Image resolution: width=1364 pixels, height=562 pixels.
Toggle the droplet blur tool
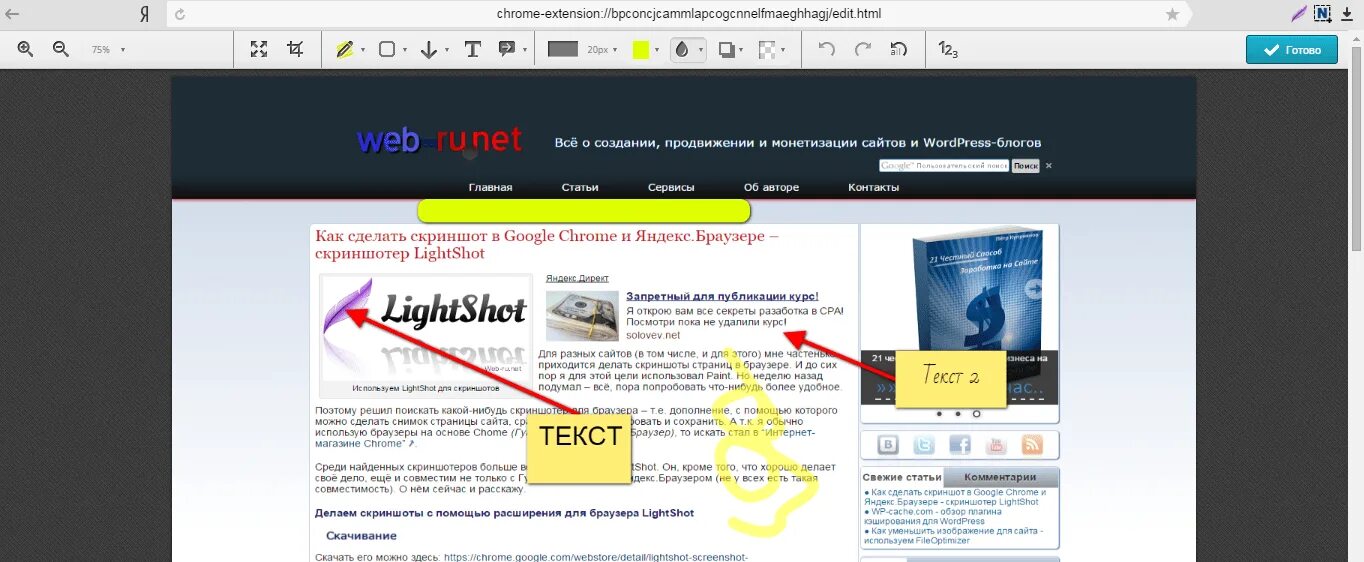pyautogui.click(x=682, y=49)
